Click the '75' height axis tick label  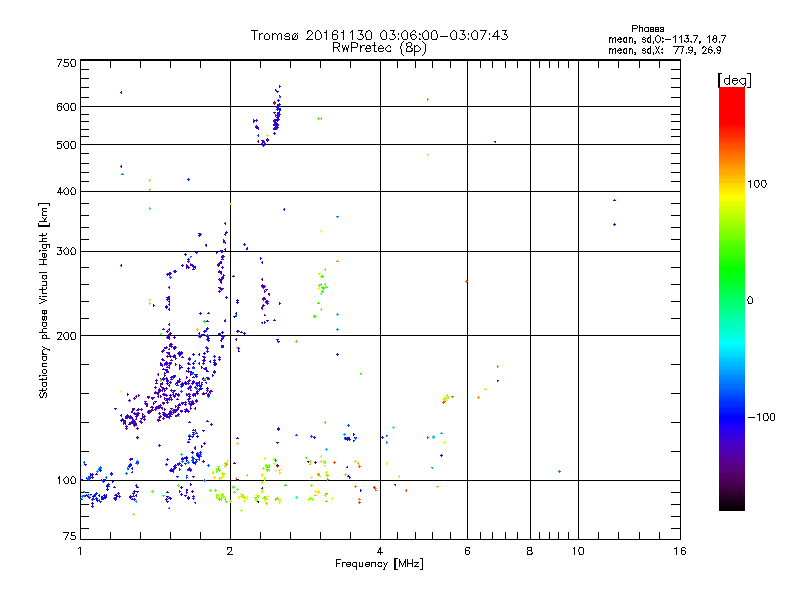click(70, 536)
